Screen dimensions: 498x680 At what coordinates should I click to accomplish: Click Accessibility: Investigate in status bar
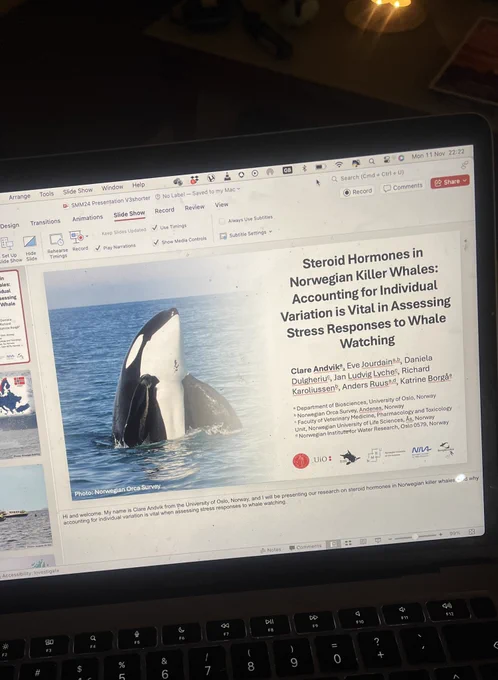pos(29,573)
